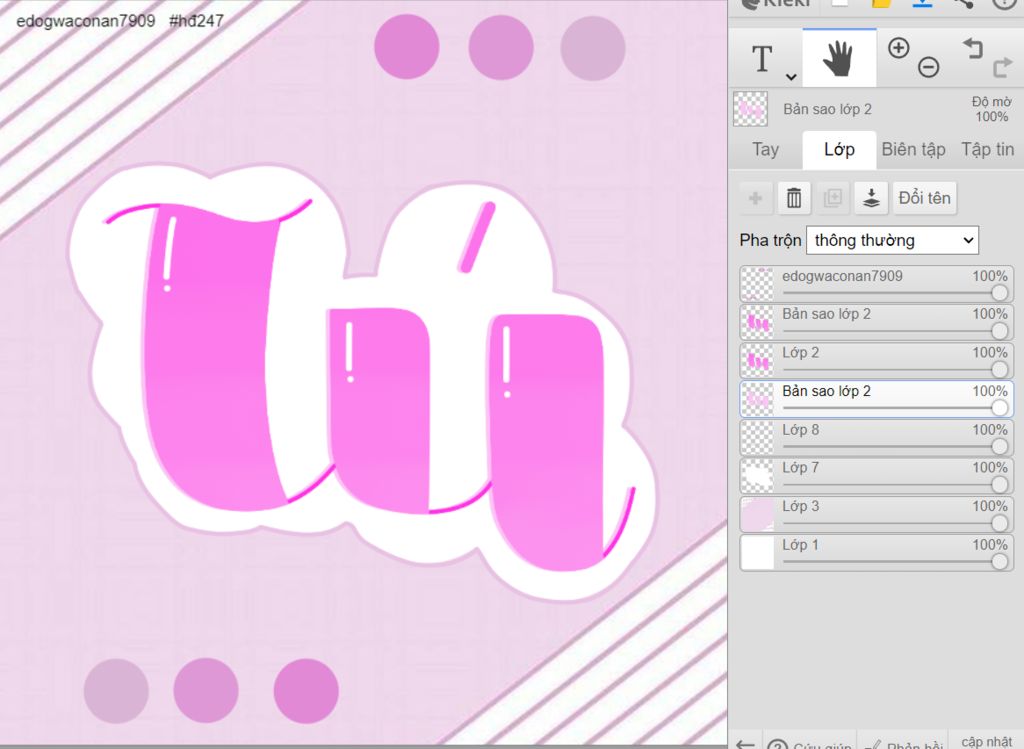This screenshot has width=1024, height=749.
Task: Adjust opacity slider of Lớp 1 layer
Action: tap(895, 562)
